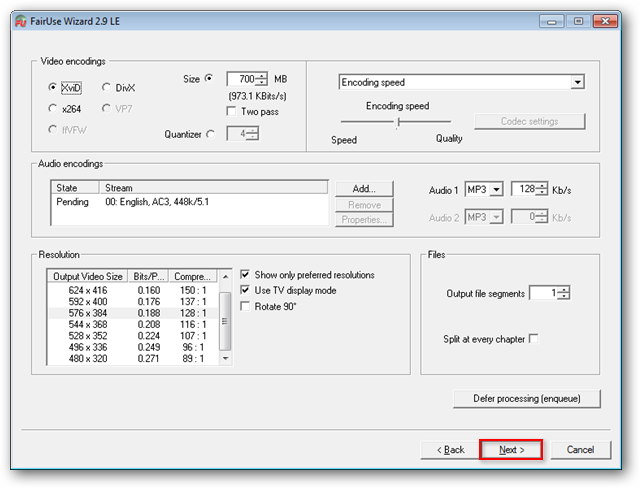Select the 480 x 320 resolution row
640x488 pixels.
point(134,359)
